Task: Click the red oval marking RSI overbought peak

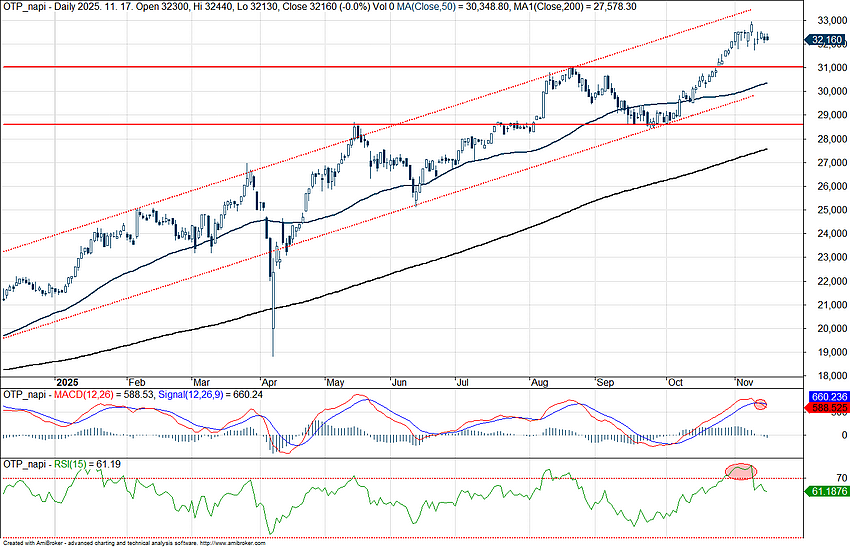Action: click(740, 470)
